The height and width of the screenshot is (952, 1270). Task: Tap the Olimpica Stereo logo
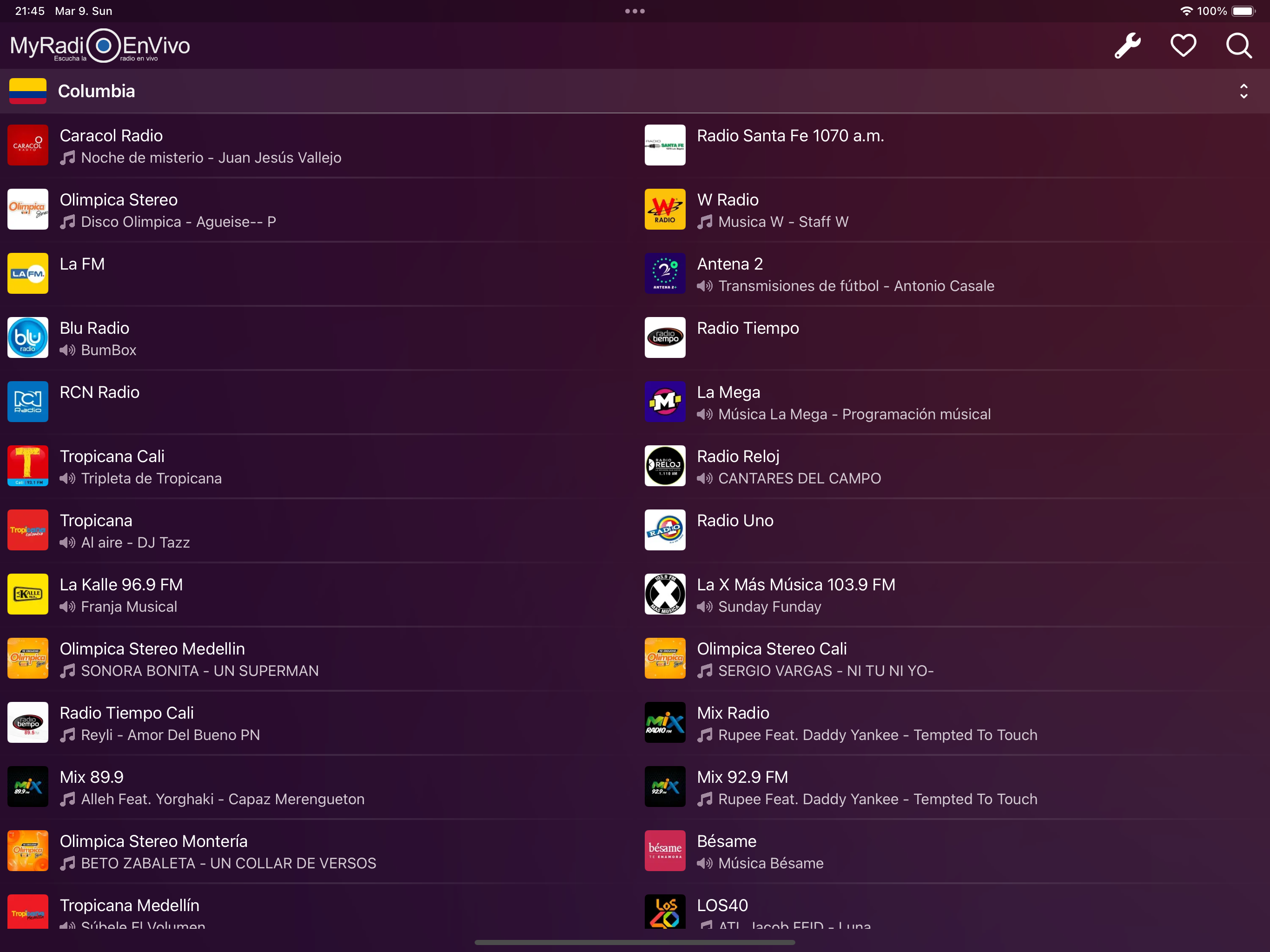[x=27, y=210]
